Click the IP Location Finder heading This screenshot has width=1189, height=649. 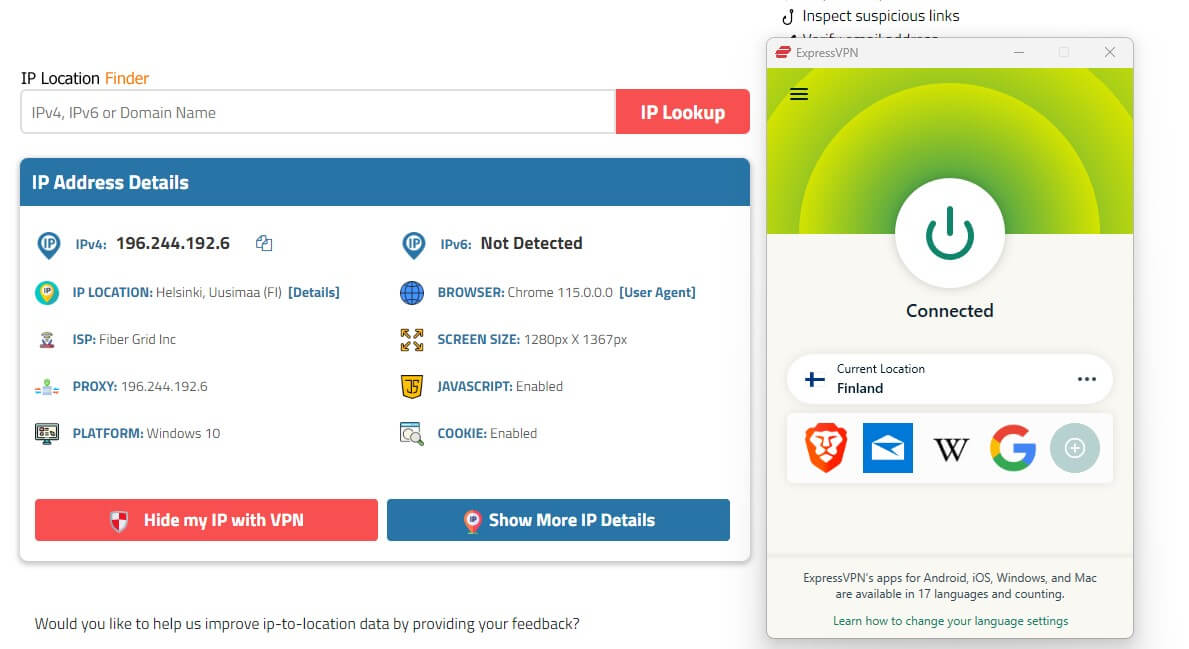(x=85, y=78)
